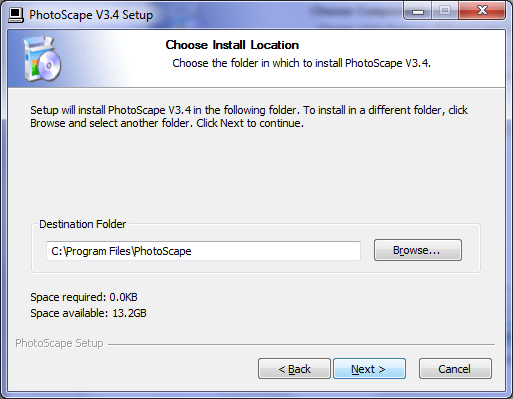Click the separator line beside PhotoScape Setup text
Screen dimensions: 513x399
click(301, 344)
